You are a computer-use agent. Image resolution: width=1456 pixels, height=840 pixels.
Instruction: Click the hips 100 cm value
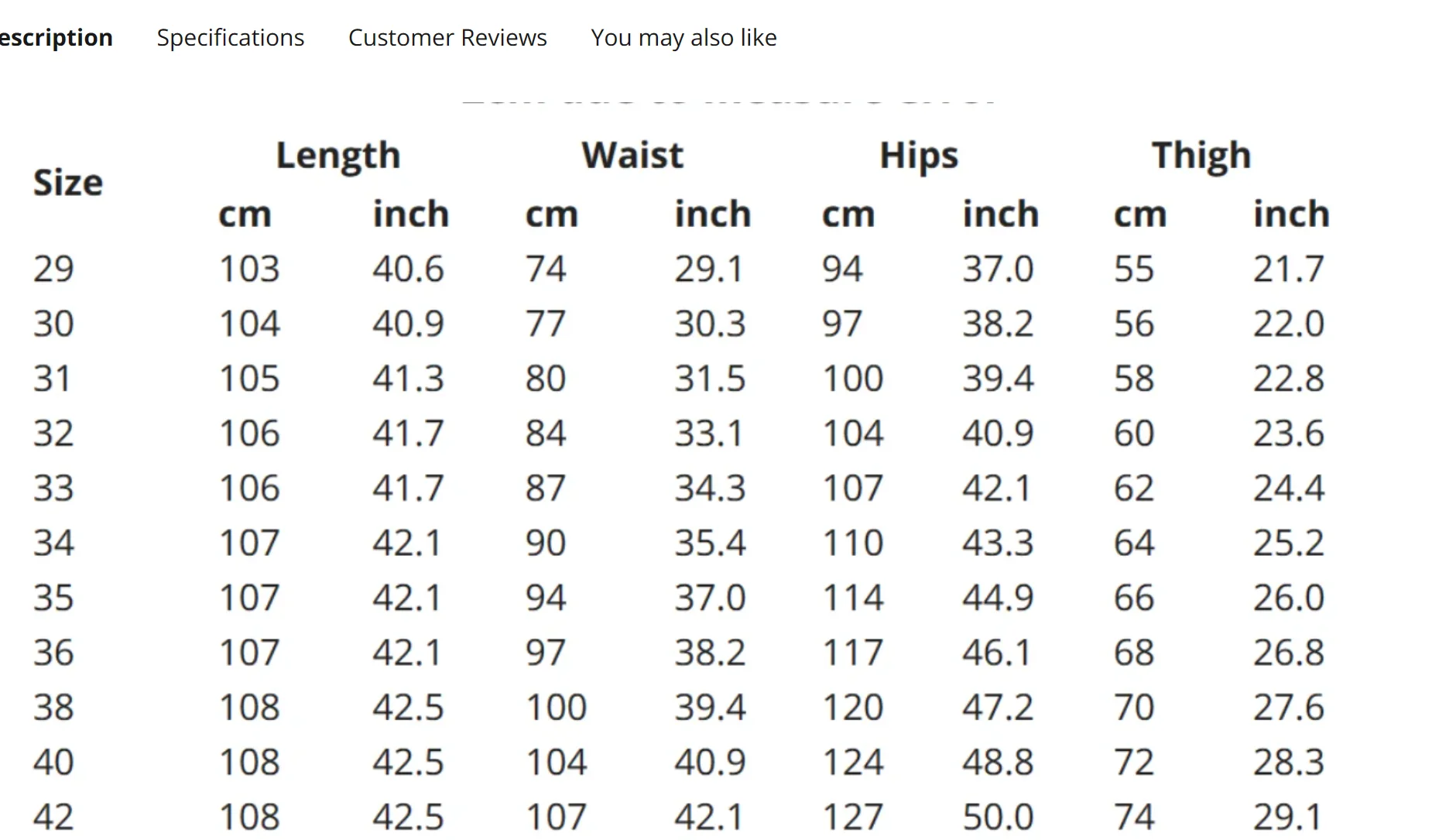[x=851, y=379]
